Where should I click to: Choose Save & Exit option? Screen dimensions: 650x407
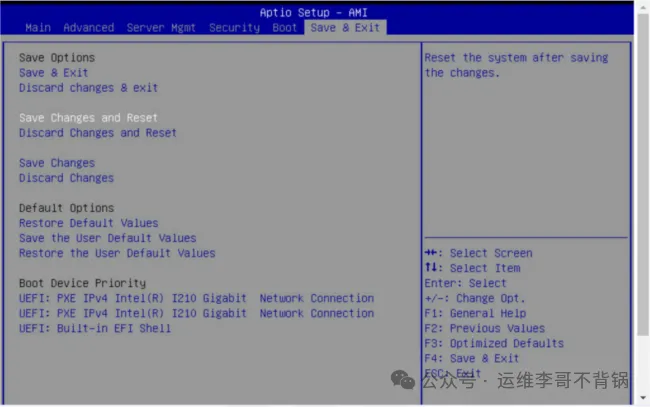click(53, 73)
